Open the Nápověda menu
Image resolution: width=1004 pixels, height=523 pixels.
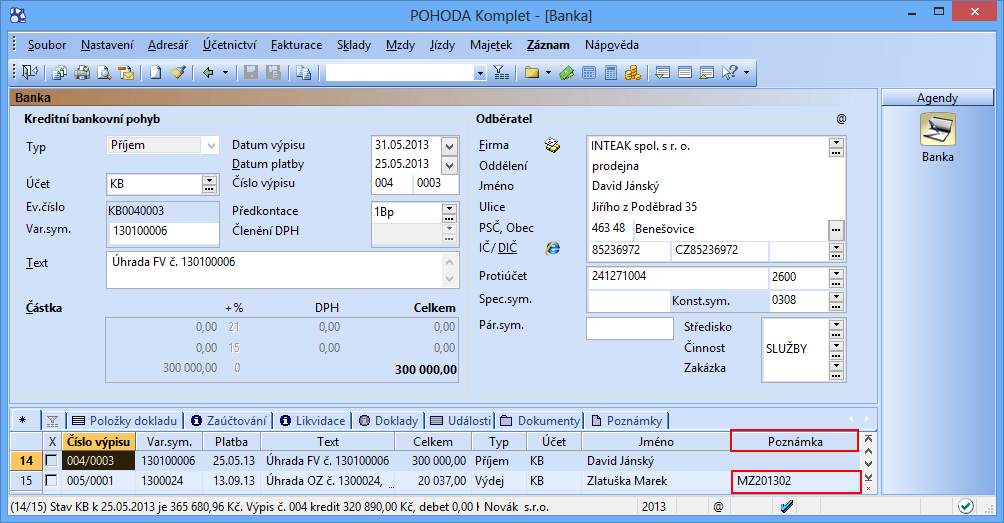[611, 45]
